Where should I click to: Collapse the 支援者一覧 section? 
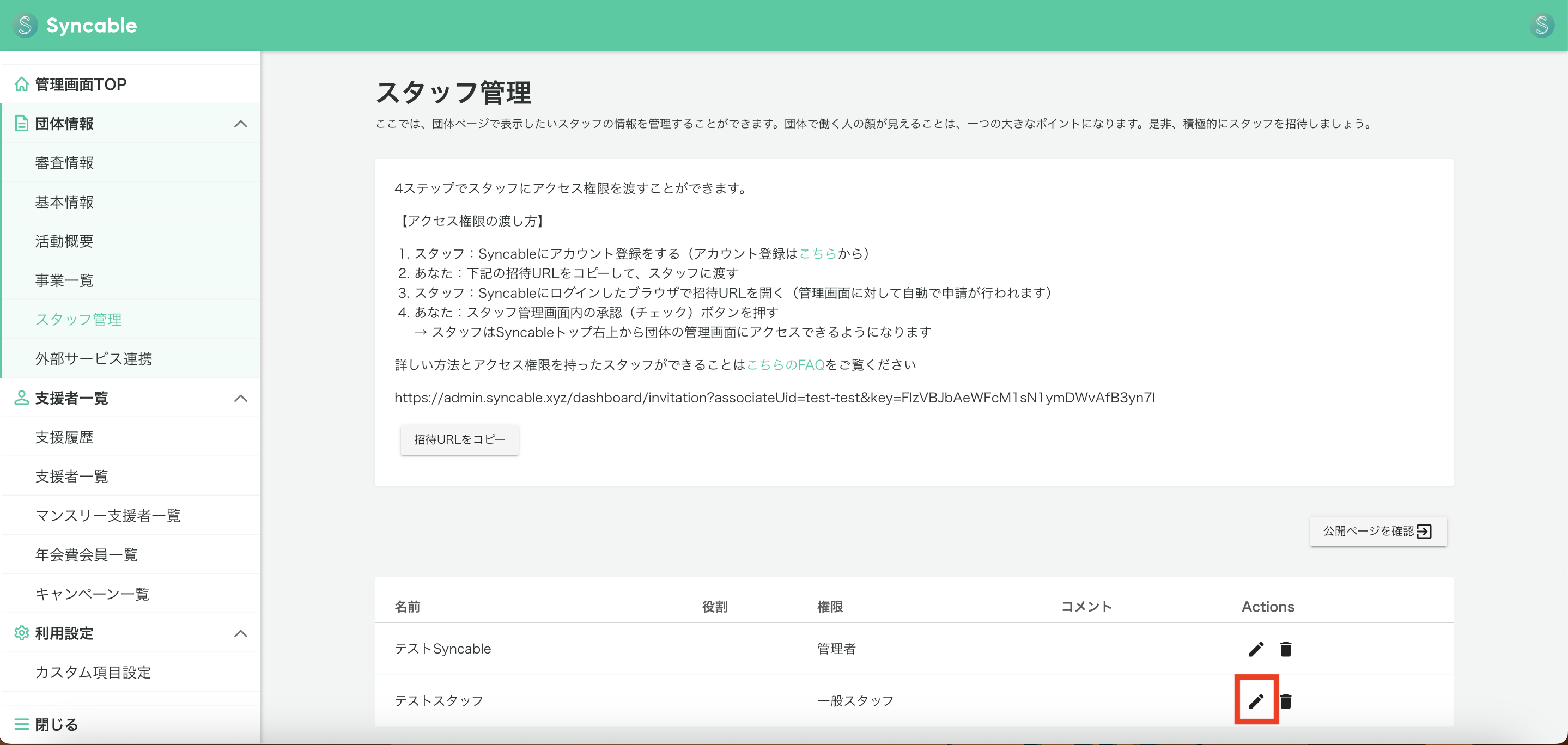click(x=242, y=399)
